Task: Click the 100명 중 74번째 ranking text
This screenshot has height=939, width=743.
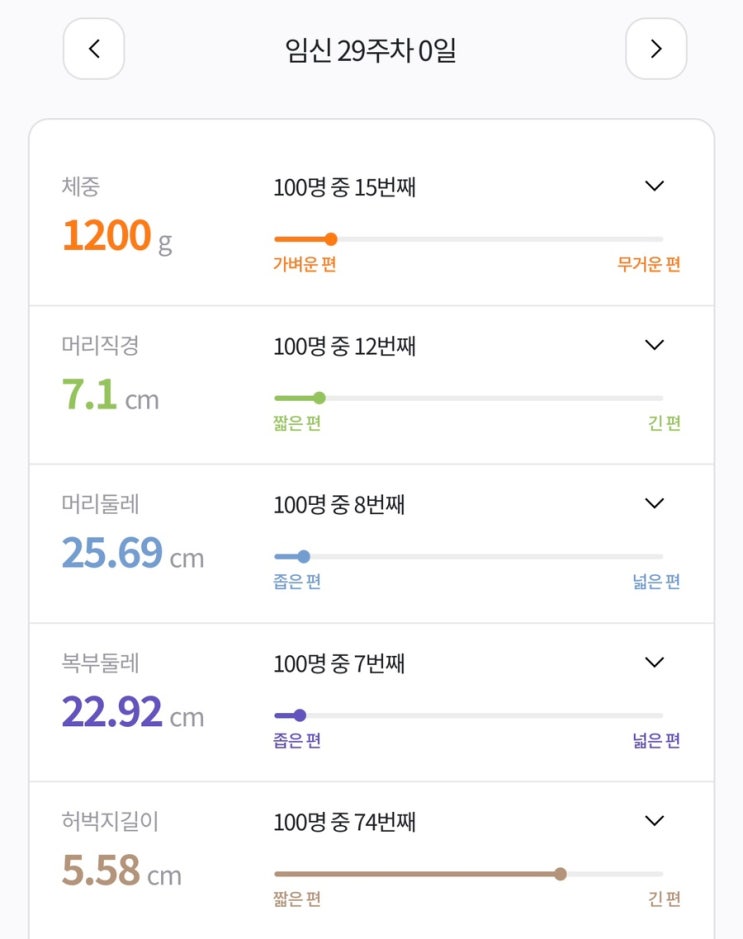Action: tap(344, 822)
